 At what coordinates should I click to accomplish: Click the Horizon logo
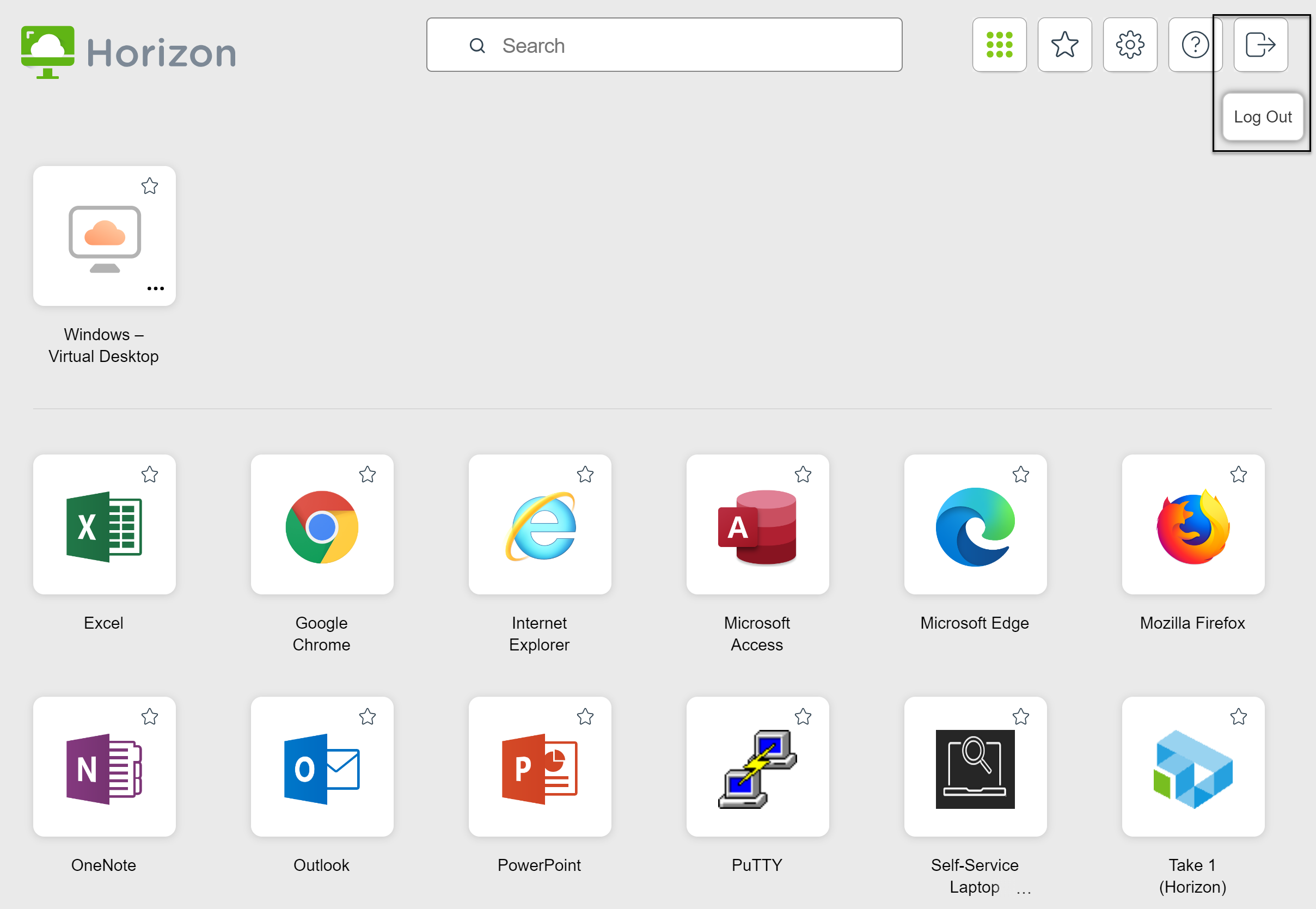(x=128, y=52)
